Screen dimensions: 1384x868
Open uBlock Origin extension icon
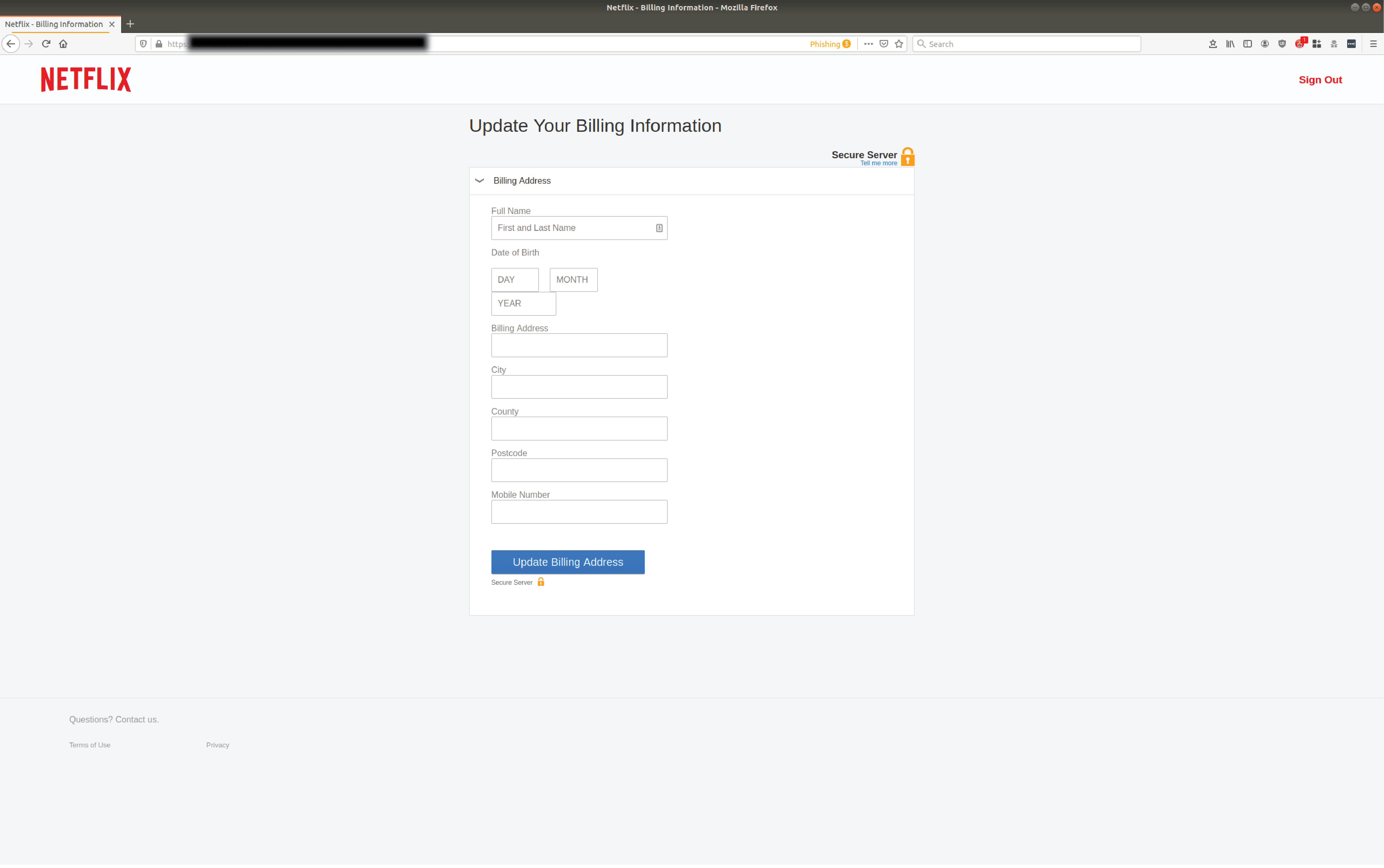click(x=1282, y=44)
